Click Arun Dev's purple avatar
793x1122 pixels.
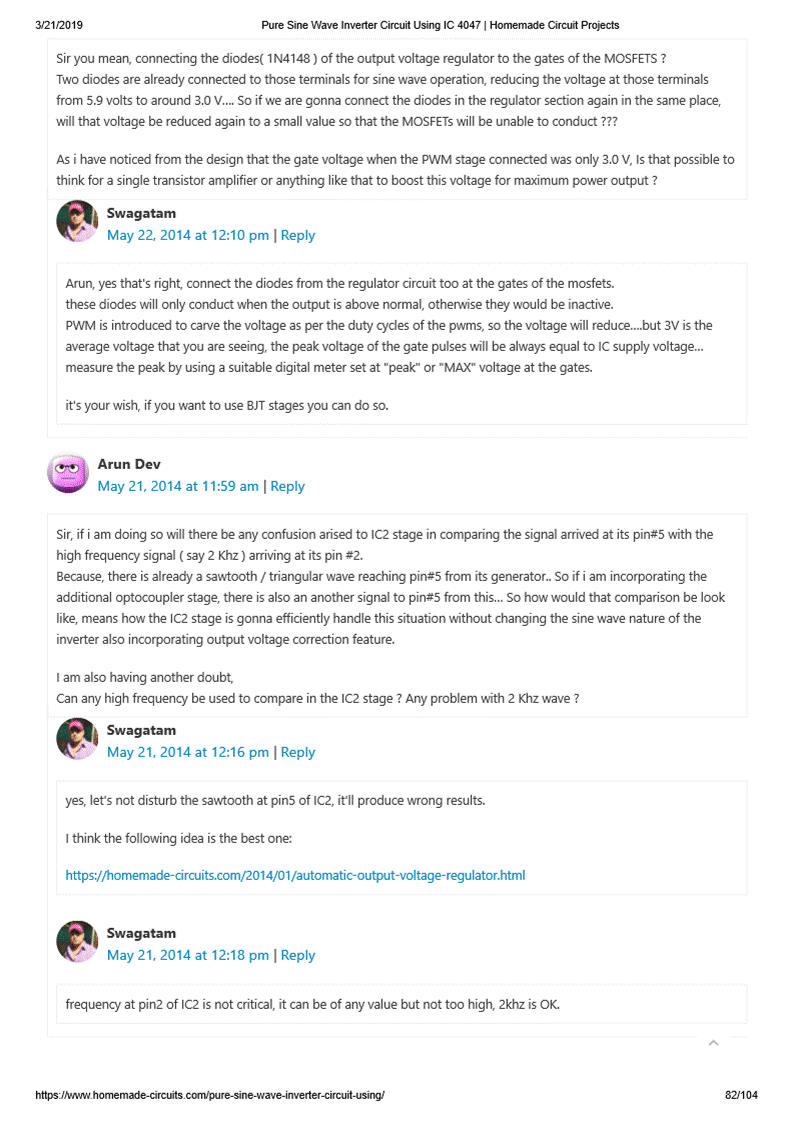coord(68,472)
